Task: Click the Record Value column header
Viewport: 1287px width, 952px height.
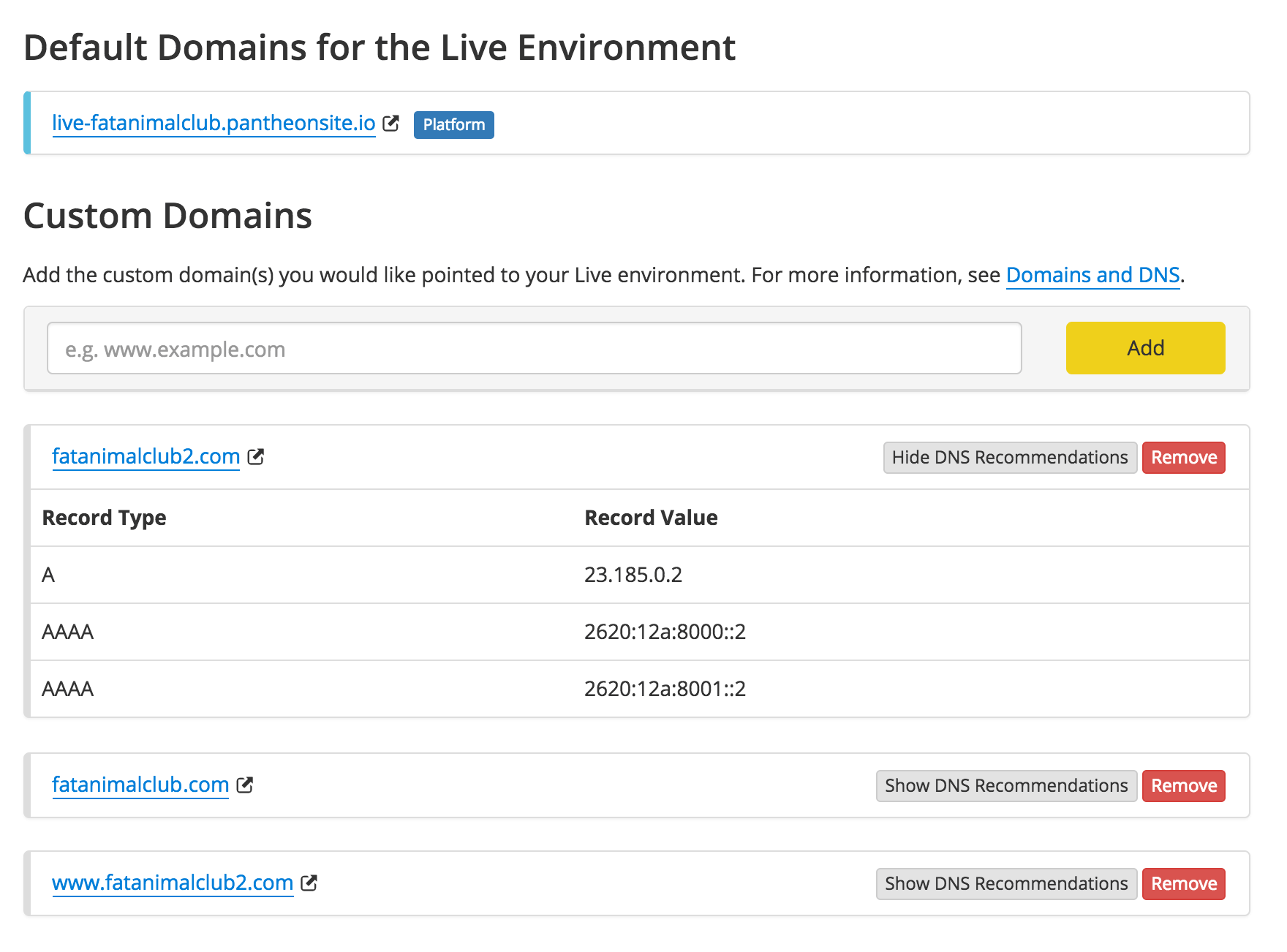Action: (x=651, y=518)
